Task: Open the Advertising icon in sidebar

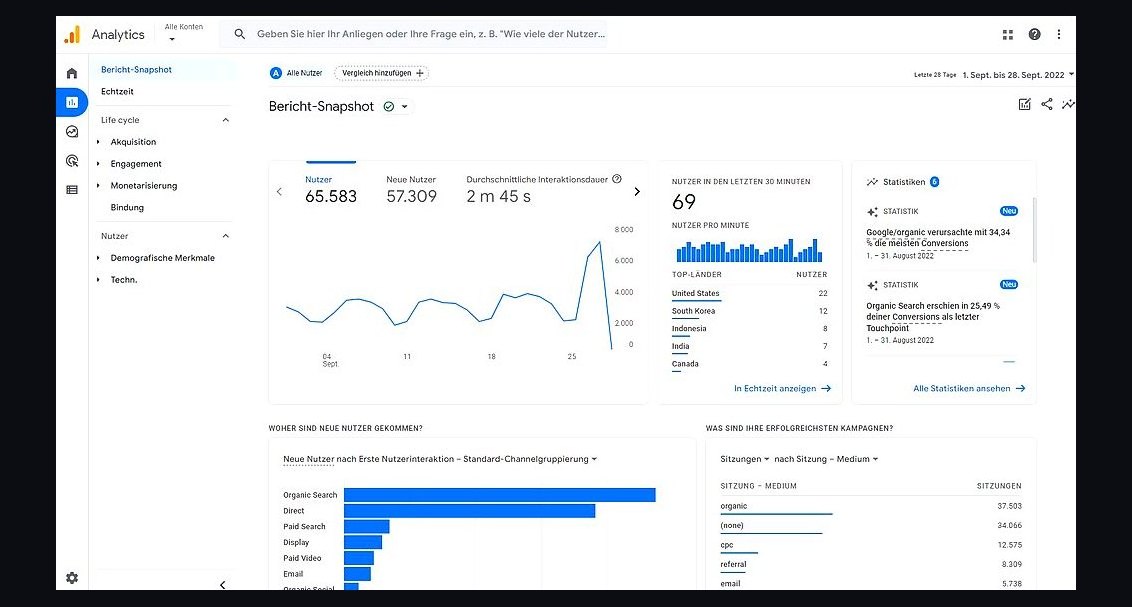Action: click(71, 161)
